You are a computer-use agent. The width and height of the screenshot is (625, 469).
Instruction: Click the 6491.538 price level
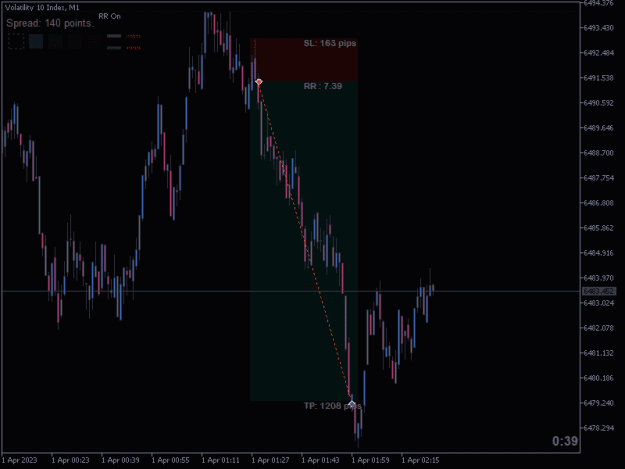tap(599, 78)
